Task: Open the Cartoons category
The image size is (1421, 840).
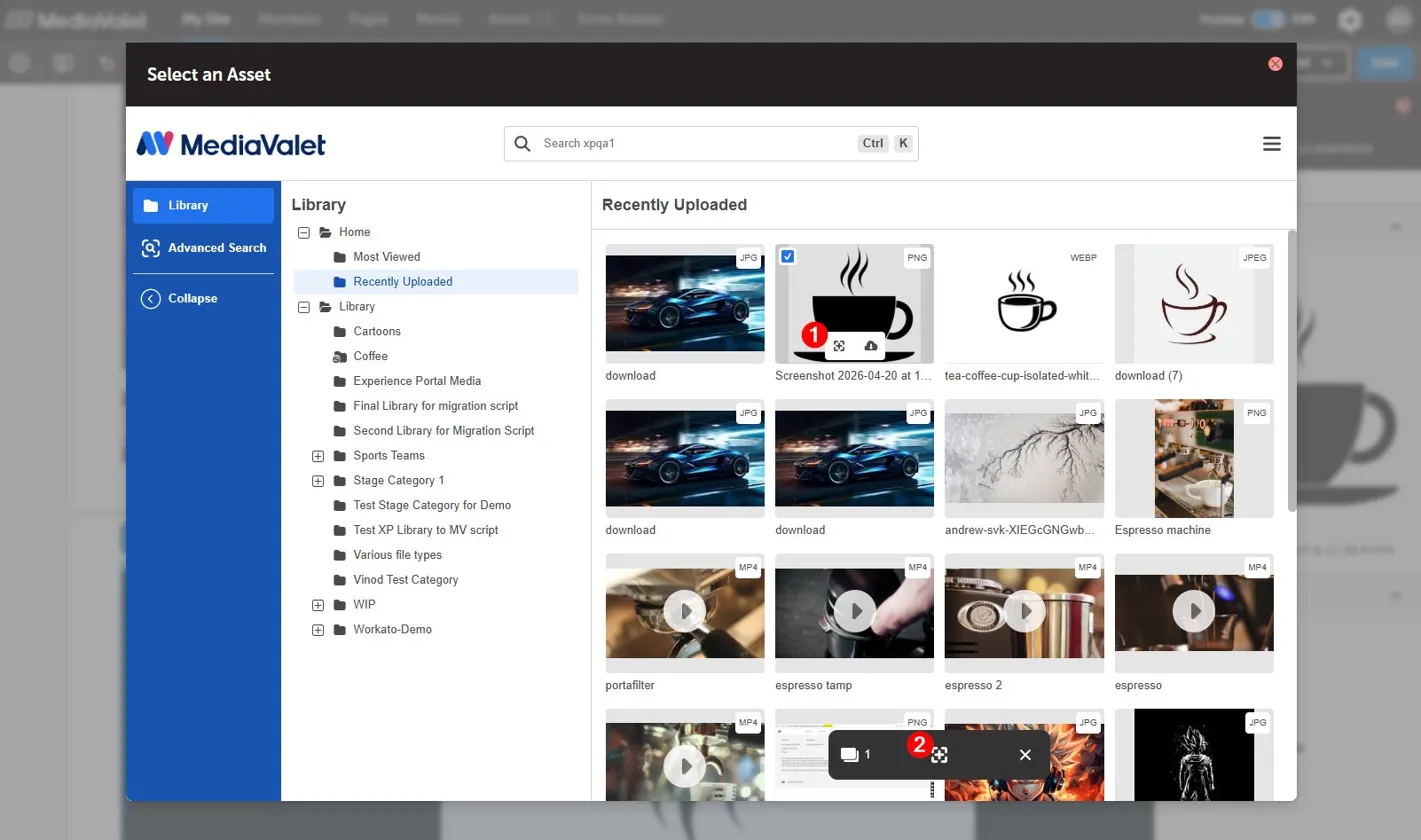Action: point(377,331)
